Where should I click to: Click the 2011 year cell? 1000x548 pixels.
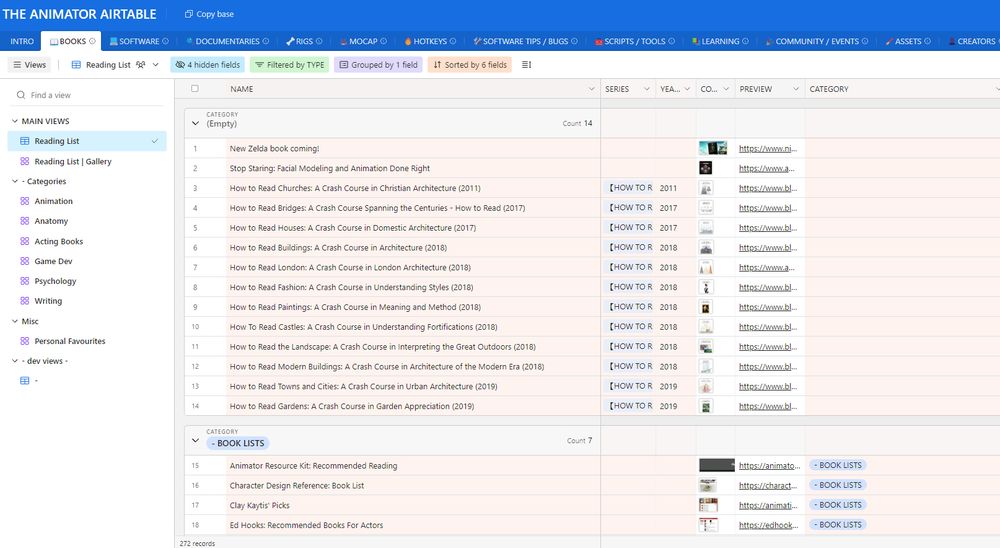[676, 188]
